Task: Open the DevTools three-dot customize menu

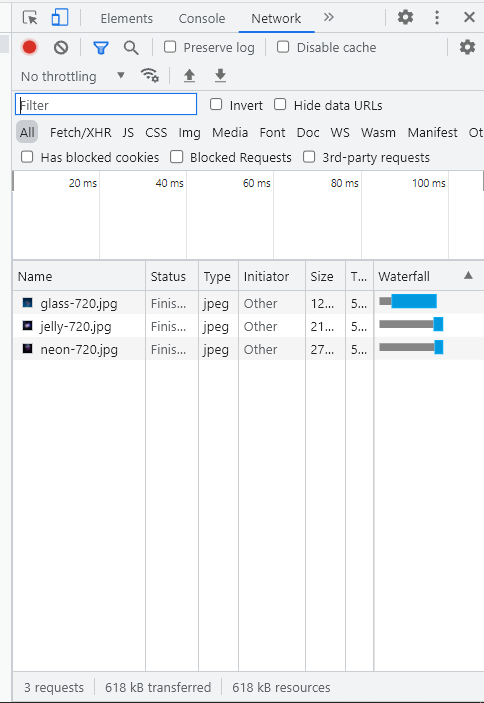Action: (437, 17)
